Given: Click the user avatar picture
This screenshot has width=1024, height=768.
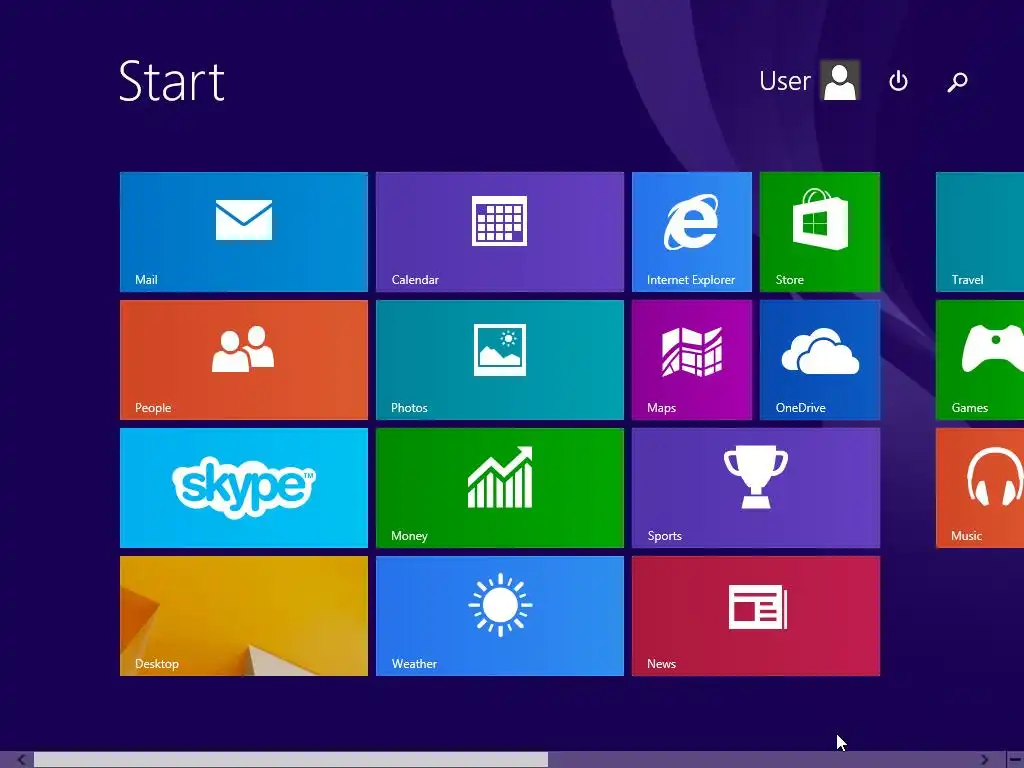Looking at the screenshot, I should 840,81.
